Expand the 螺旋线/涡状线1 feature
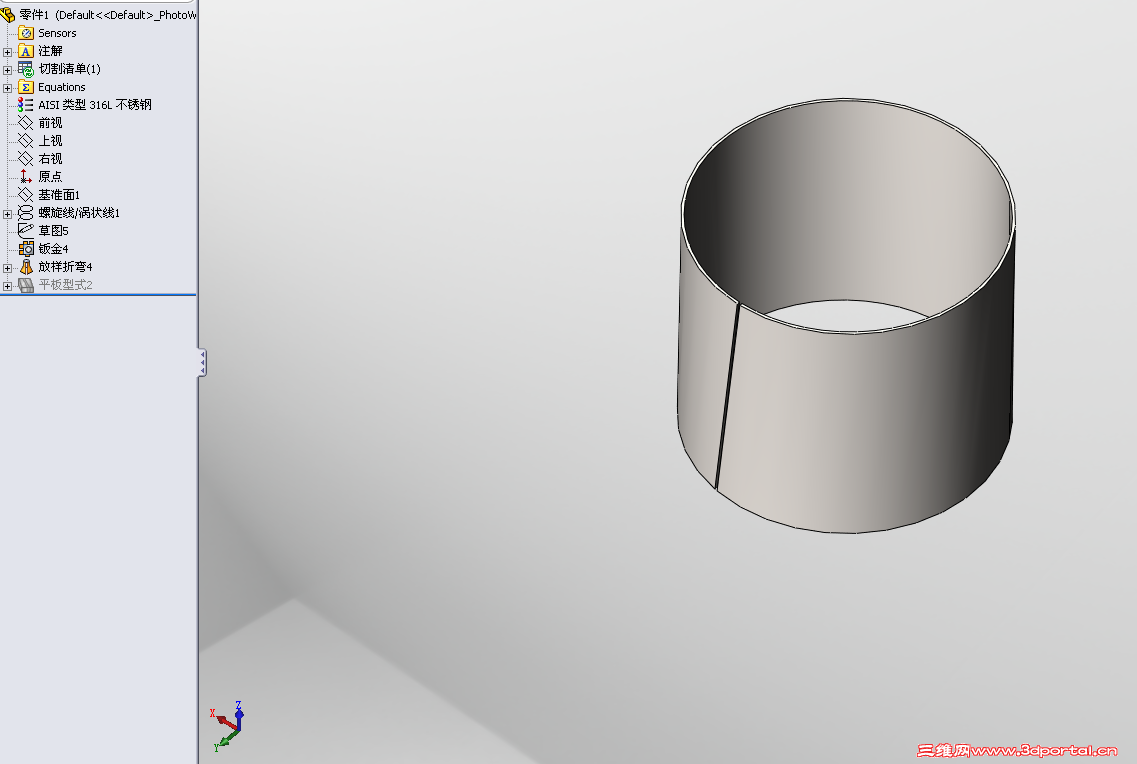The image size is (1137, 764). coord(7,214)
